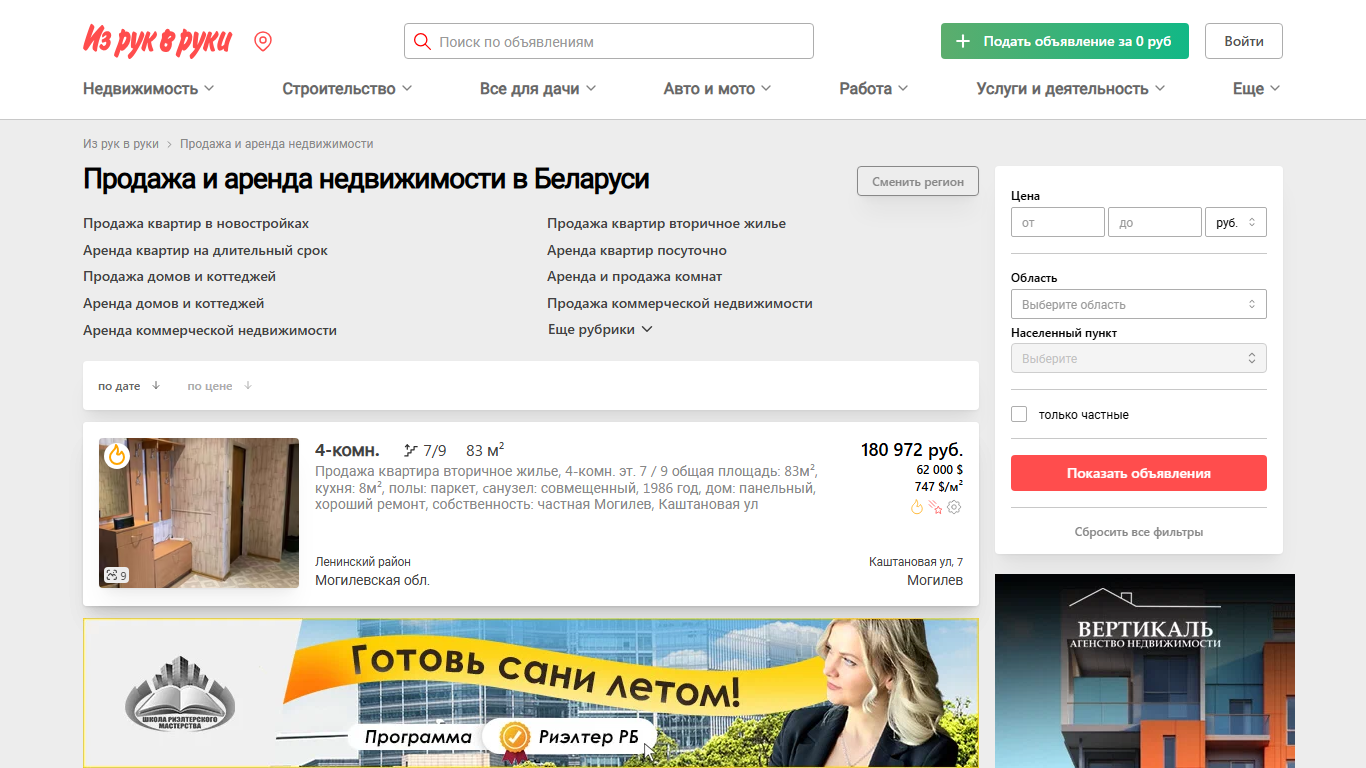Click the magnifier icon in search box
Viewport: 1366px width, 768px height.
422,41
